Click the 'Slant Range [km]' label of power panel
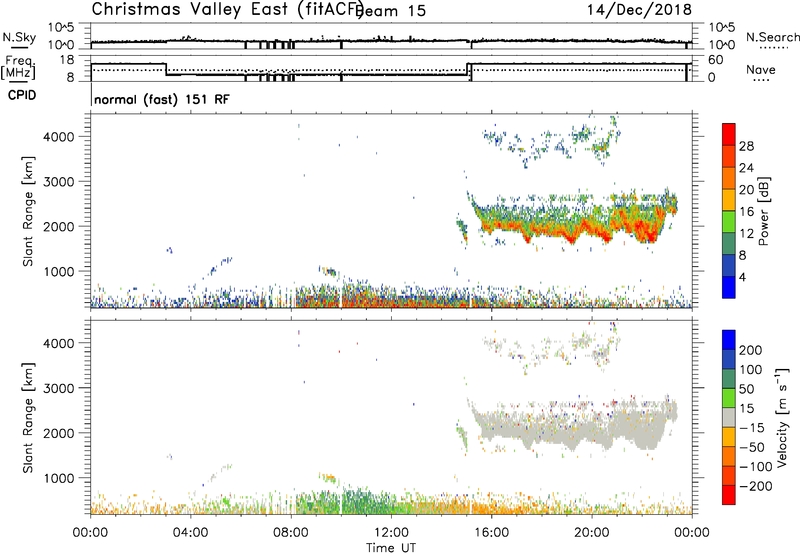Image resolution: width=800 pixels, height=554 pixels. [28, 211]
